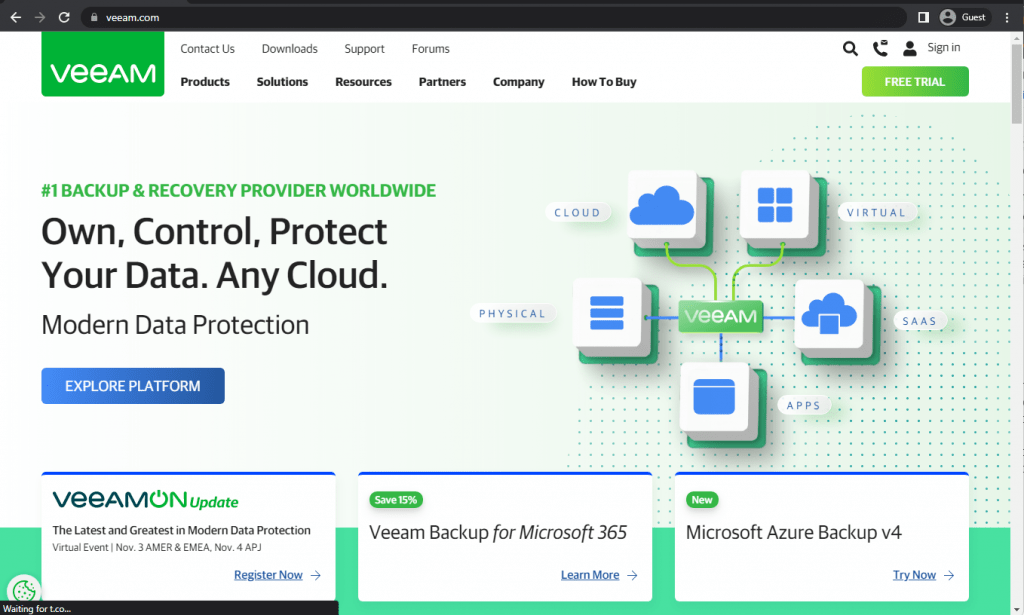This screenshot has width=1024, height=615.
Task: Follow the Register Now link
Action: click(268, 575)
